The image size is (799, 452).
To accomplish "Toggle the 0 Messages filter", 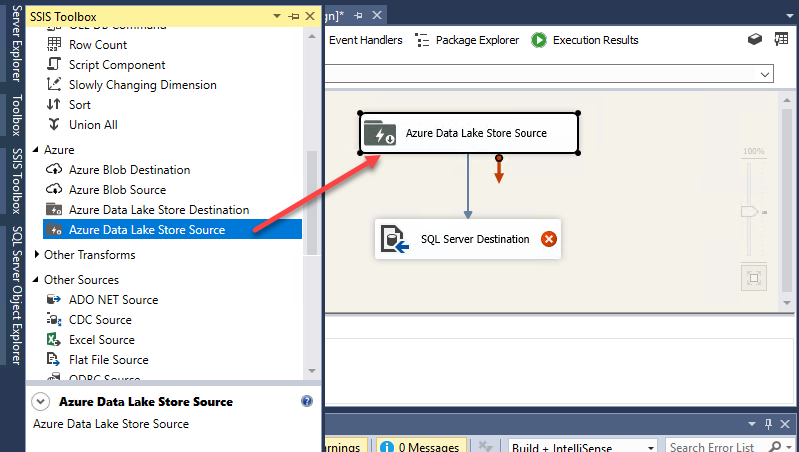I will [x=420, y=446].
